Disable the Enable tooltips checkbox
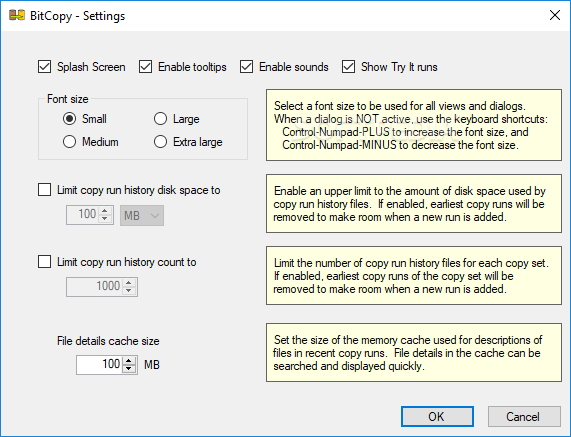Viewport: 571px width, 437px height. pyautogui.click(x=145, y=67)
